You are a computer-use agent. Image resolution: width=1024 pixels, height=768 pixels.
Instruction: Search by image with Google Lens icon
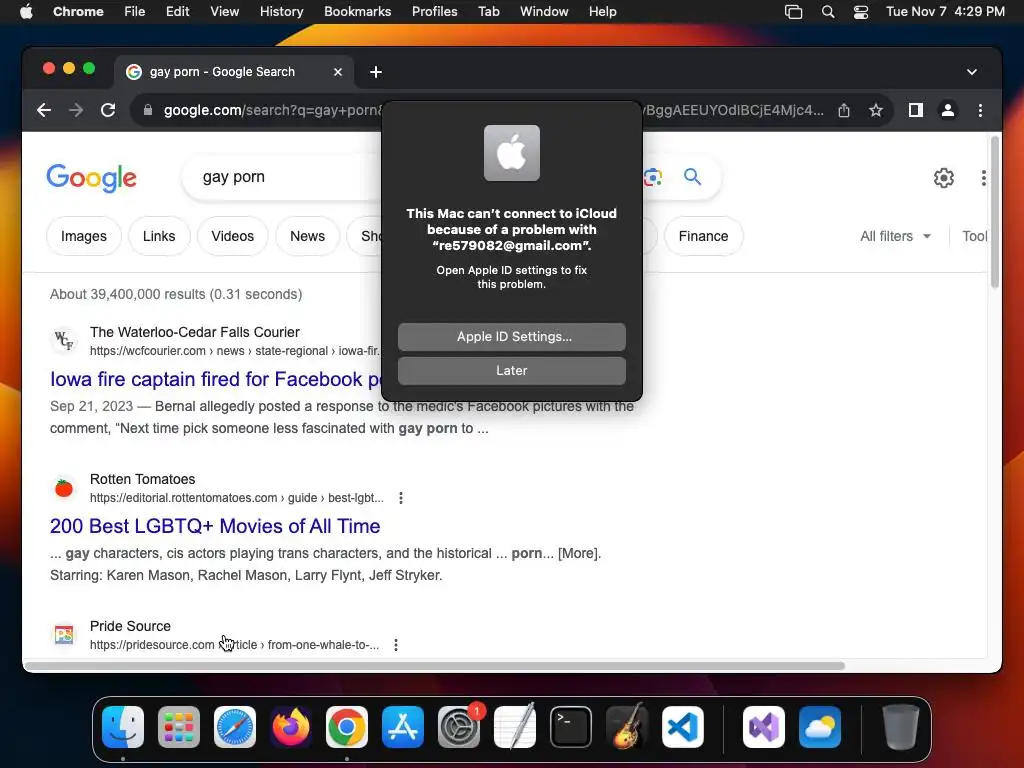coord(653,177)
